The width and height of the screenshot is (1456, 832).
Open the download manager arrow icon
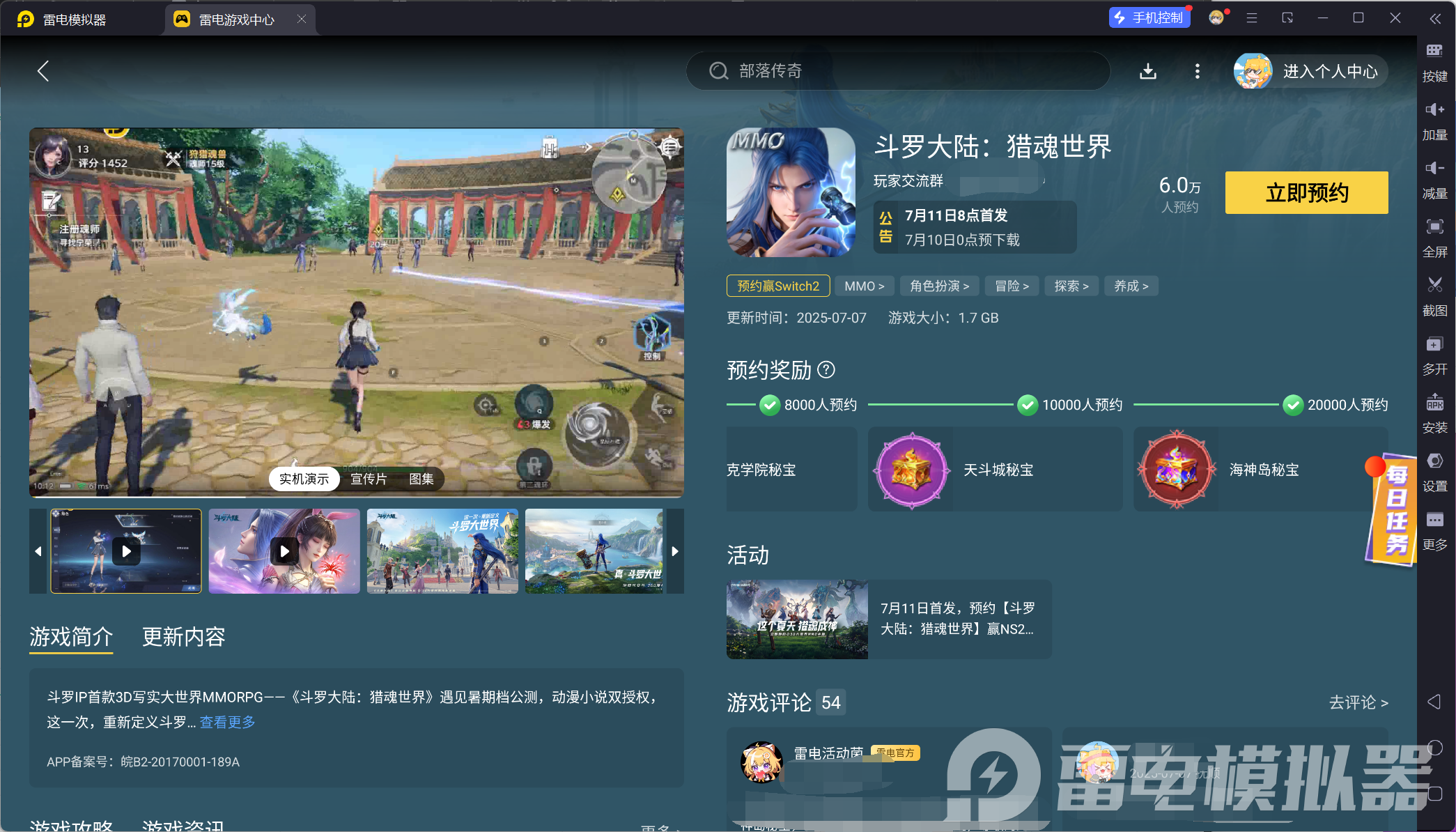pyautogui.click(x=1147, y=70)
